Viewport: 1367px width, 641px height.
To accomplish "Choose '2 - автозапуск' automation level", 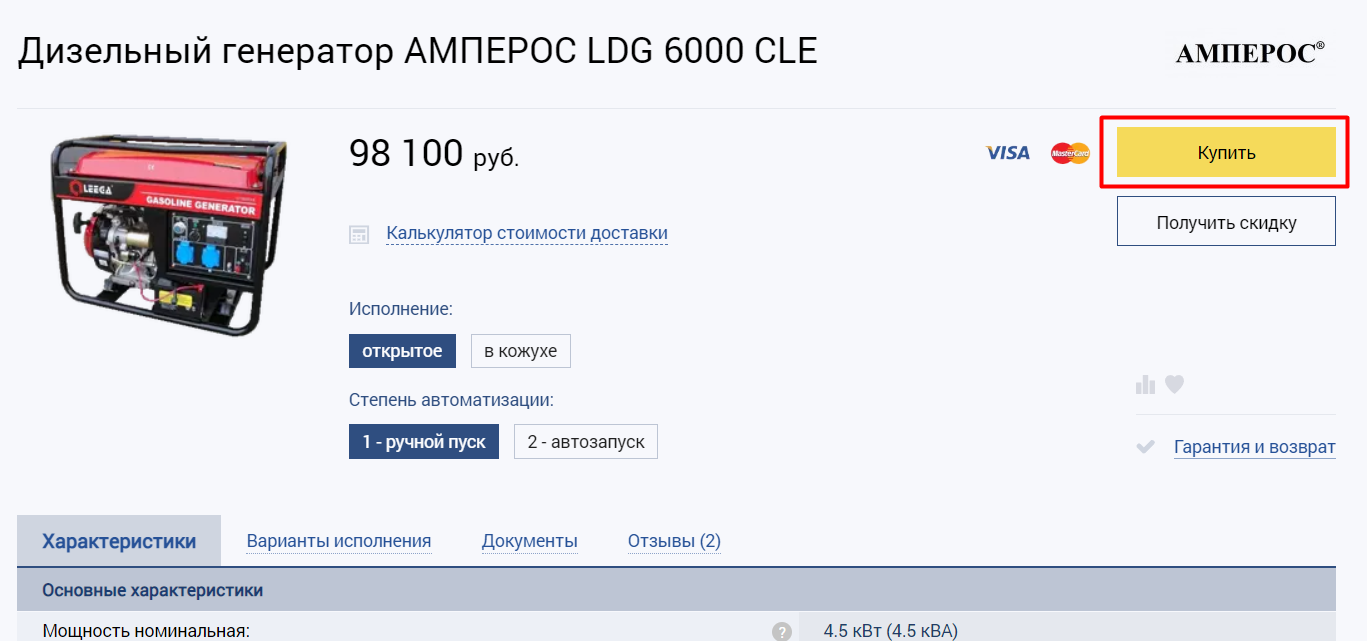I will (x=586, y=442).
